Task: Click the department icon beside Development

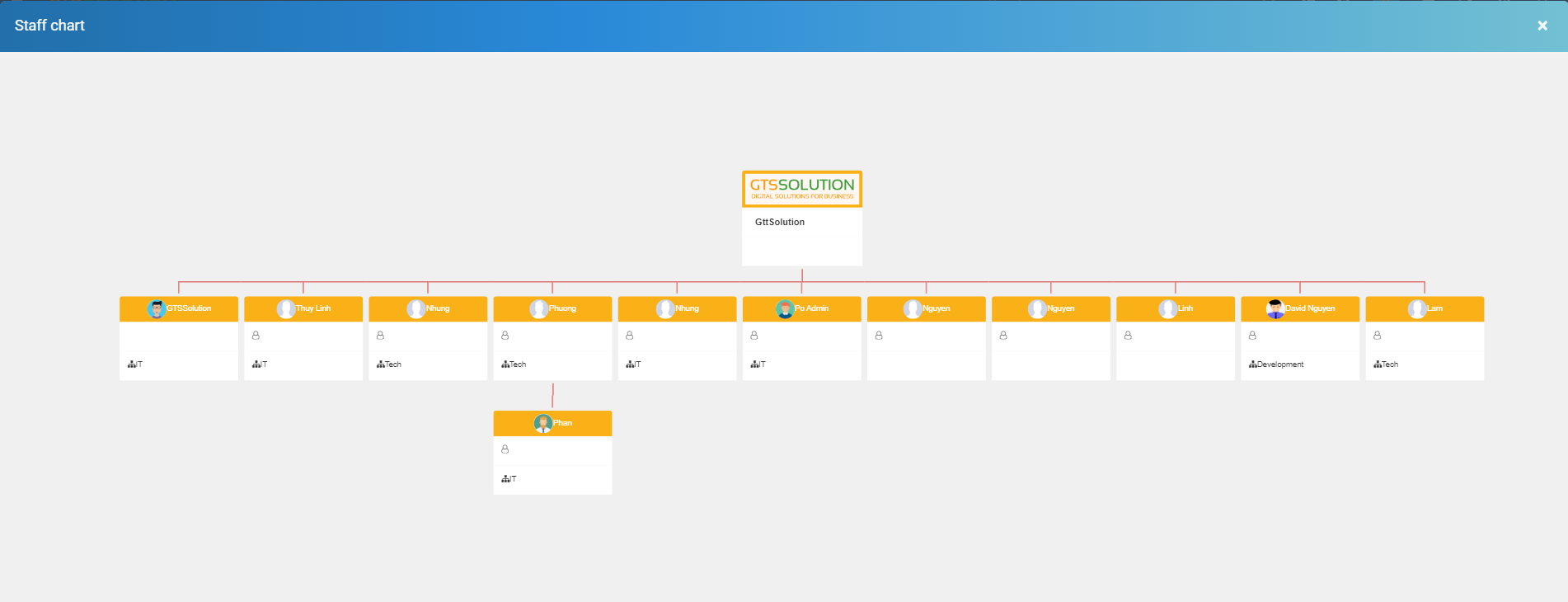Action: 1253,364
